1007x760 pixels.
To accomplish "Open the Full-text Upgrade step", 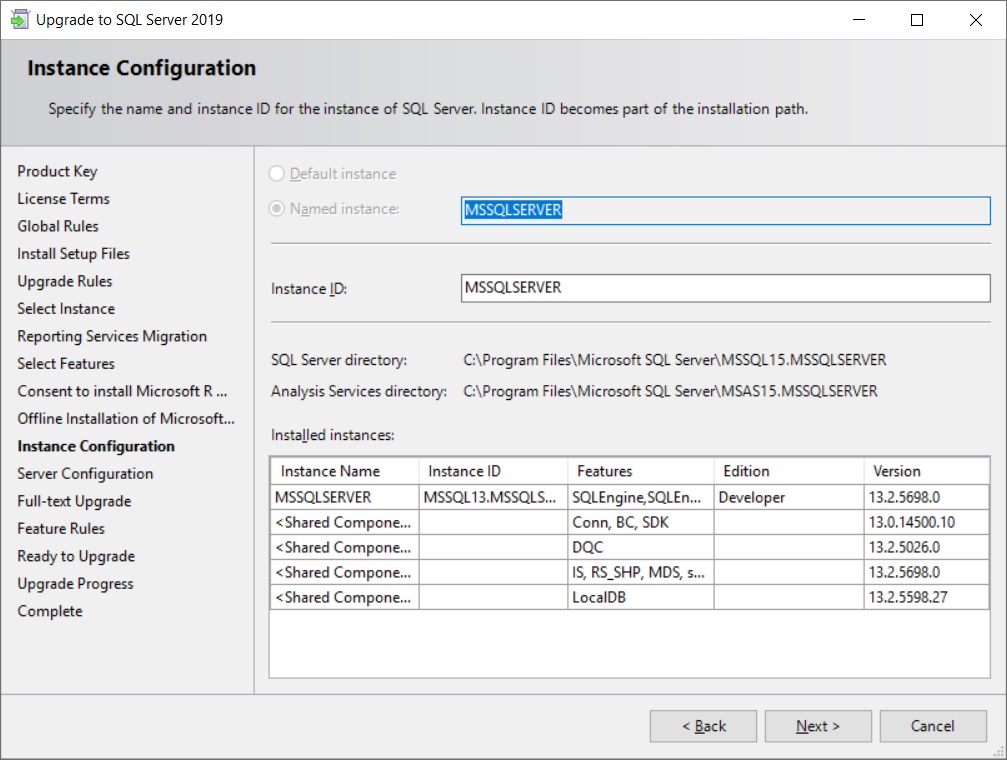I will point(74,501).
